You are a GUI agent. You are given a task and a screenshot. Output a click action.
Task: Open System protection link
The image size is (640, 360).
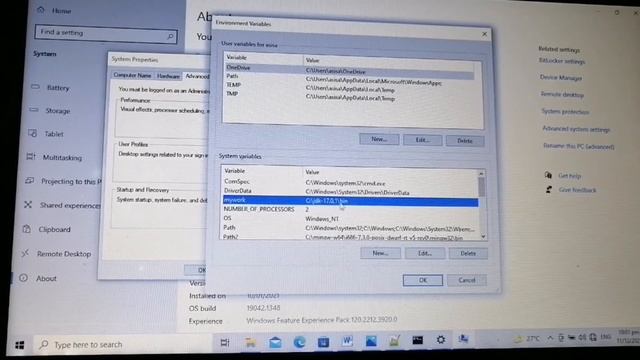(x=565, y=111)
